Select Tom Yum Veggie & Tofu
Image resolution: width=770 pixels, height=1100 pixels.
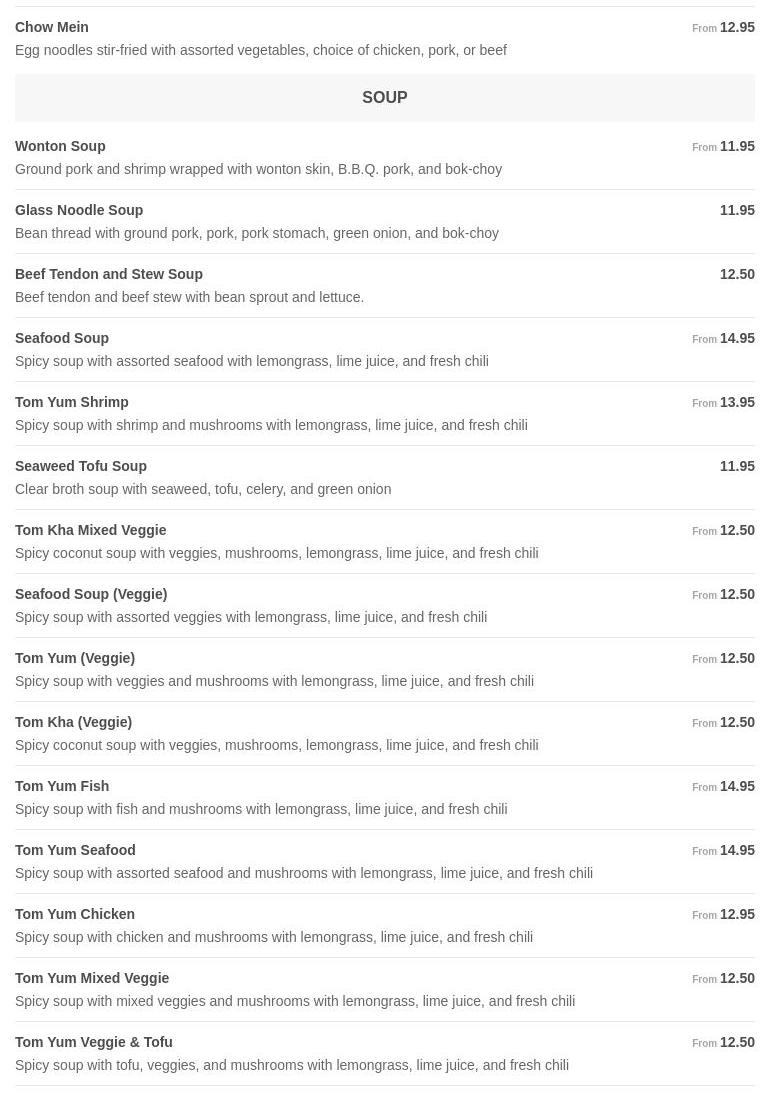coord(94,1042)
